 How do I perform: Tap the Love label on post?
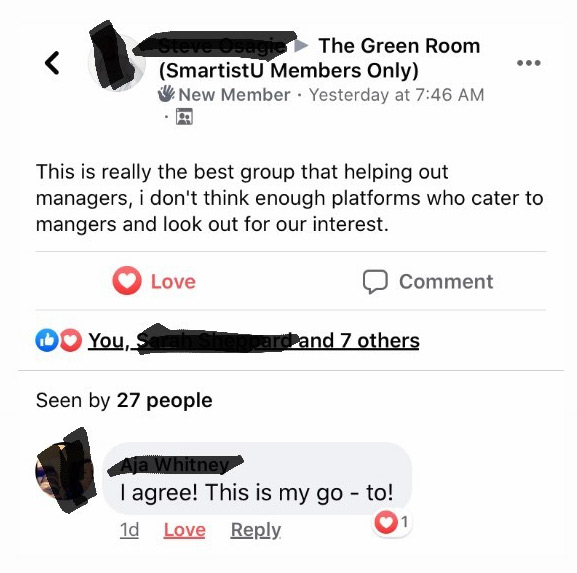[173, 282]
